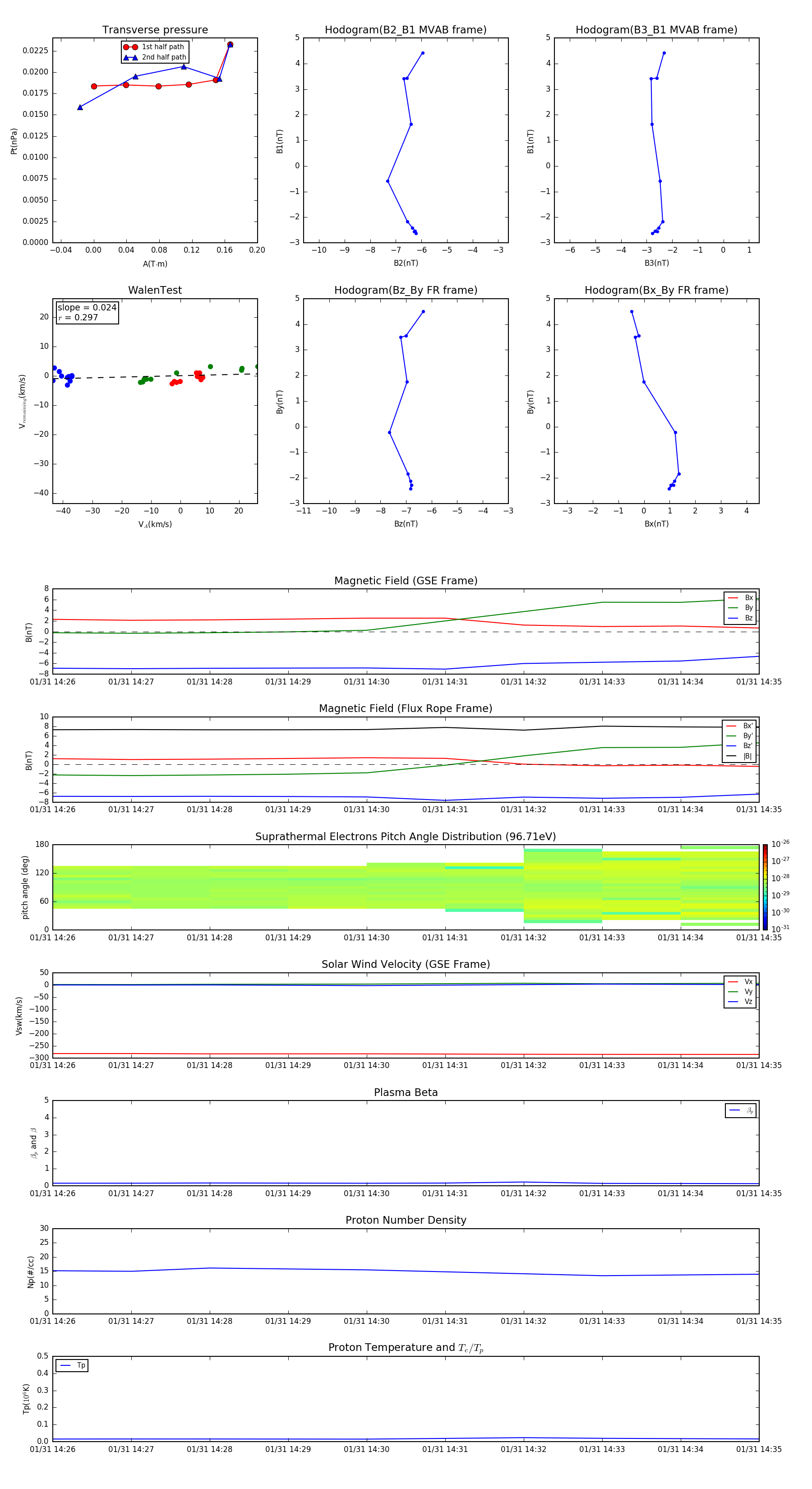Click the "V_A(km/s)" x-axis label in WalenTest
This screenshot has height=1489, width=812.
pos(155,524)
